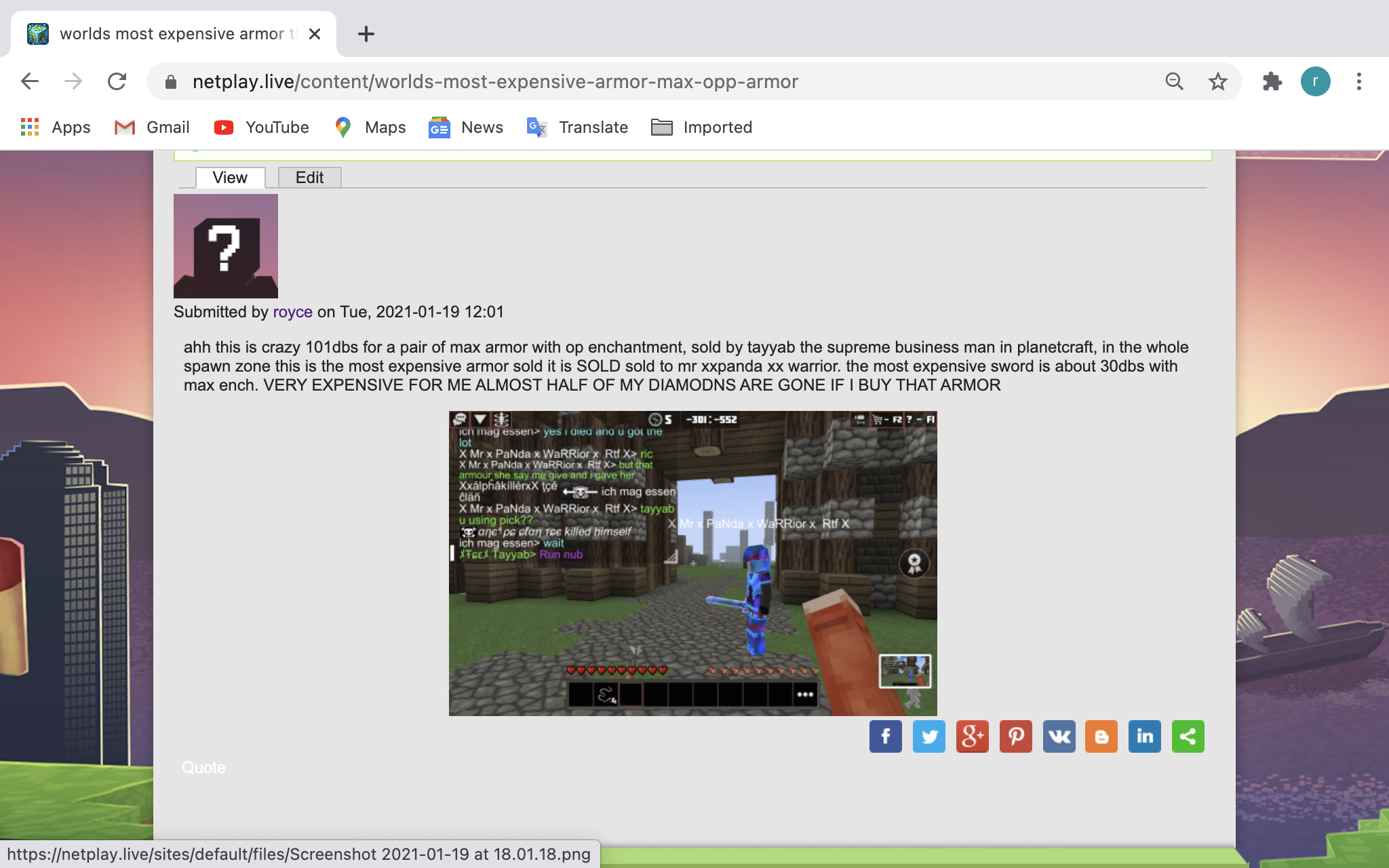
Task: Open the Extensions puzzle icon
Action: click(x=1272, y=81)
